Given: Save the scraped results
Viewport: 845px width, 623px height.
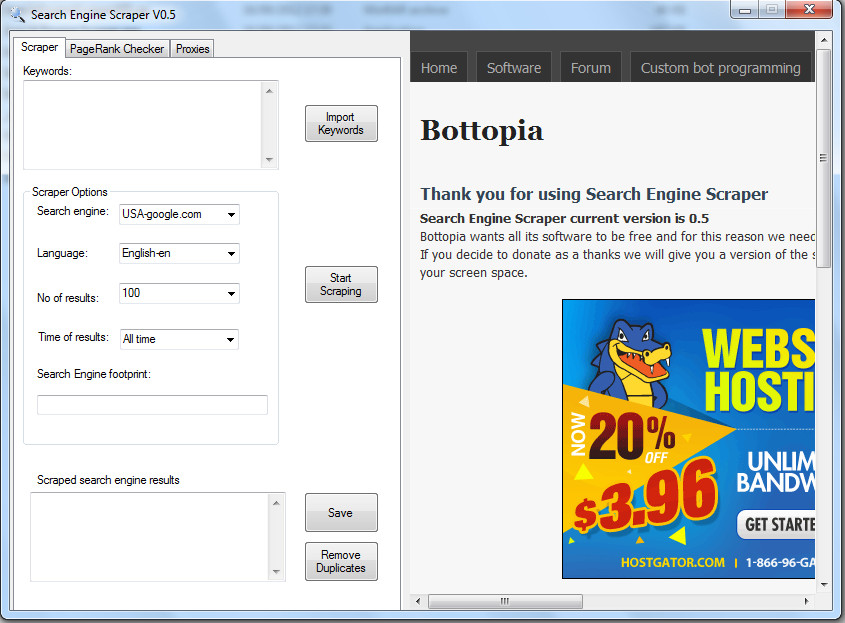Looking at the screenshot, I should [341, 513].
